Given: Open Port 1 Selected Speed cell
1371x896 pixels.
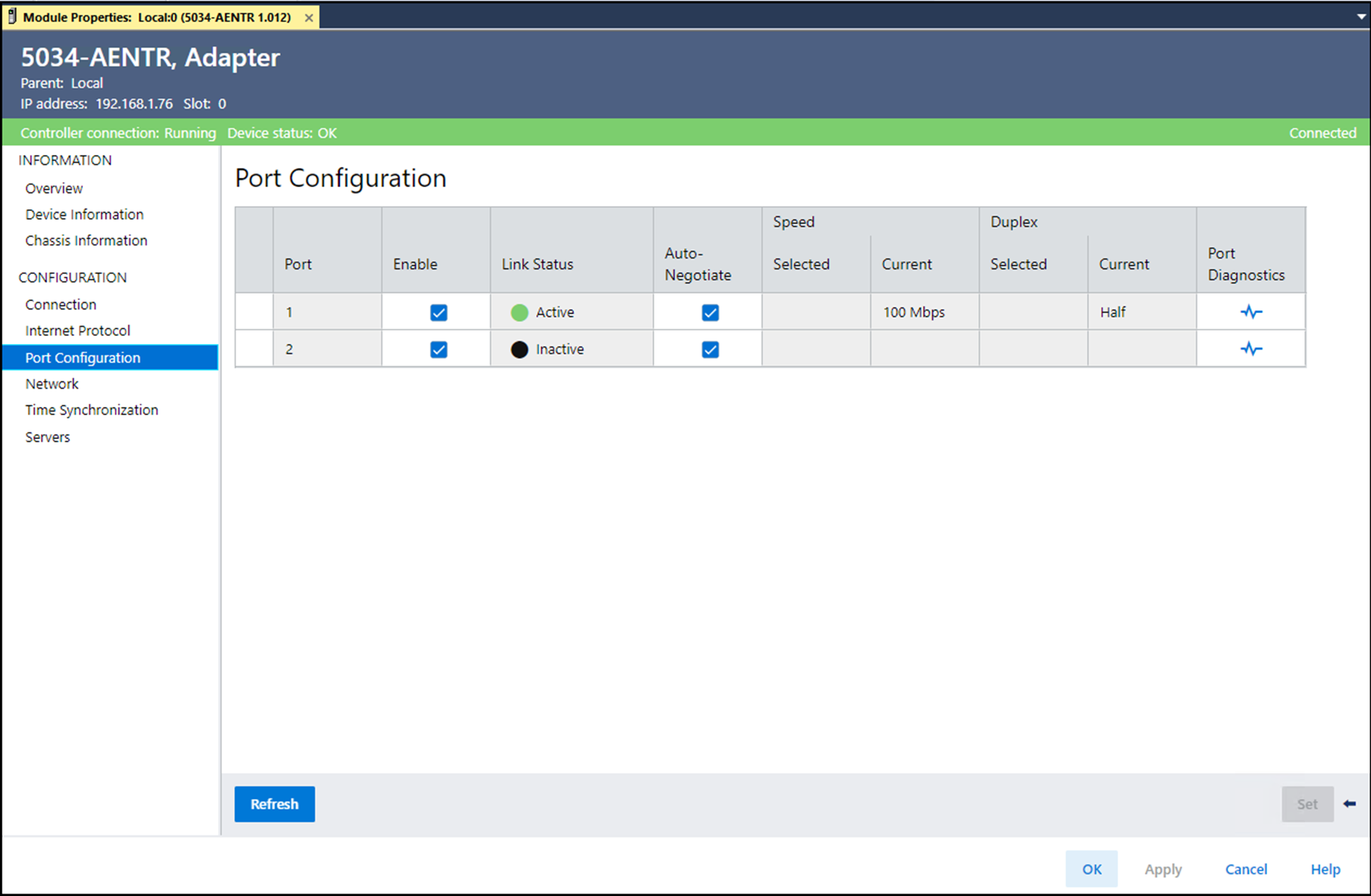Looking at the screenshot, I should pyautogui.click(x=816, y=312).
